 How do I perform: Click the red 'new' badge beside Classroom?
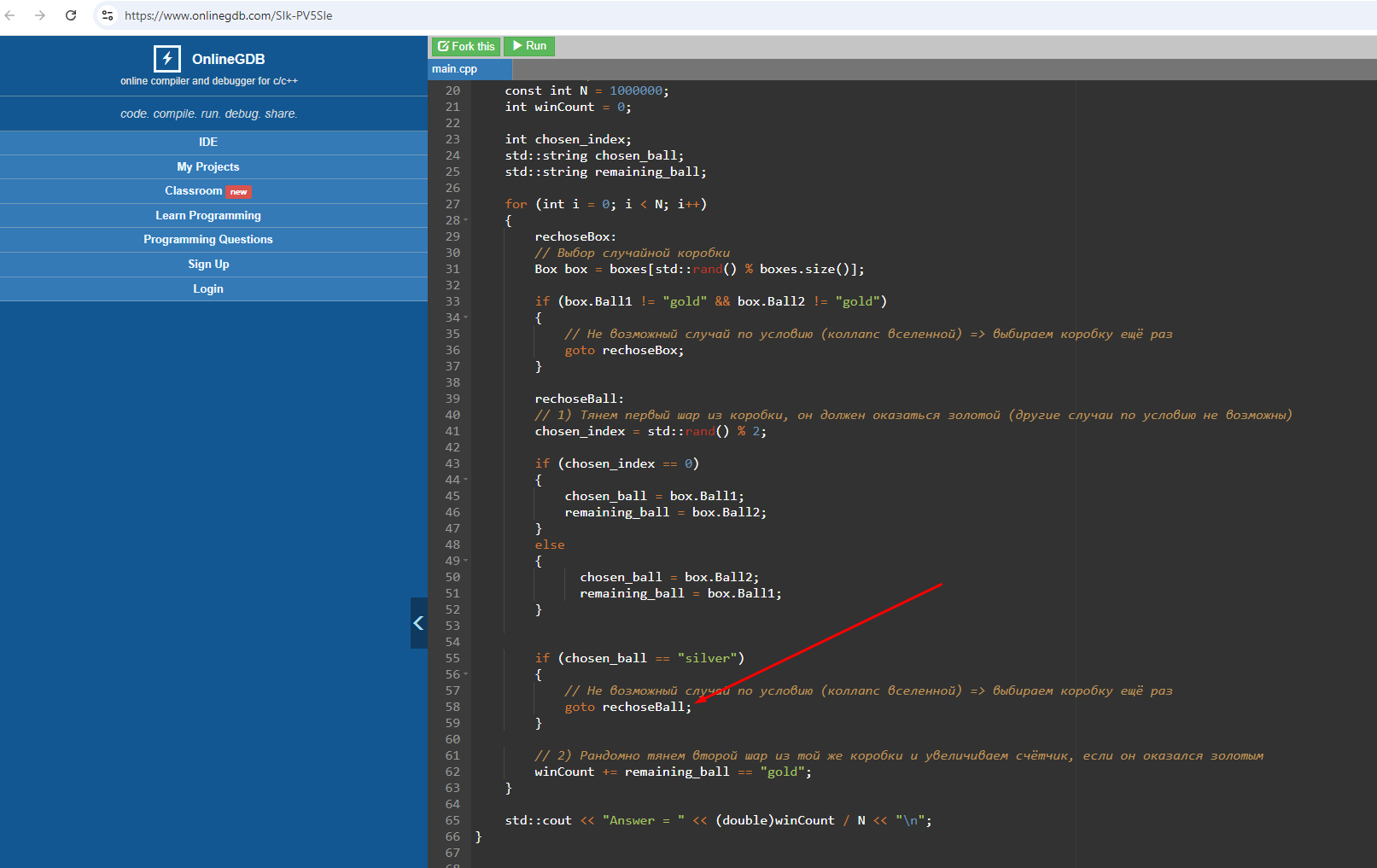[x=238, y=192]
